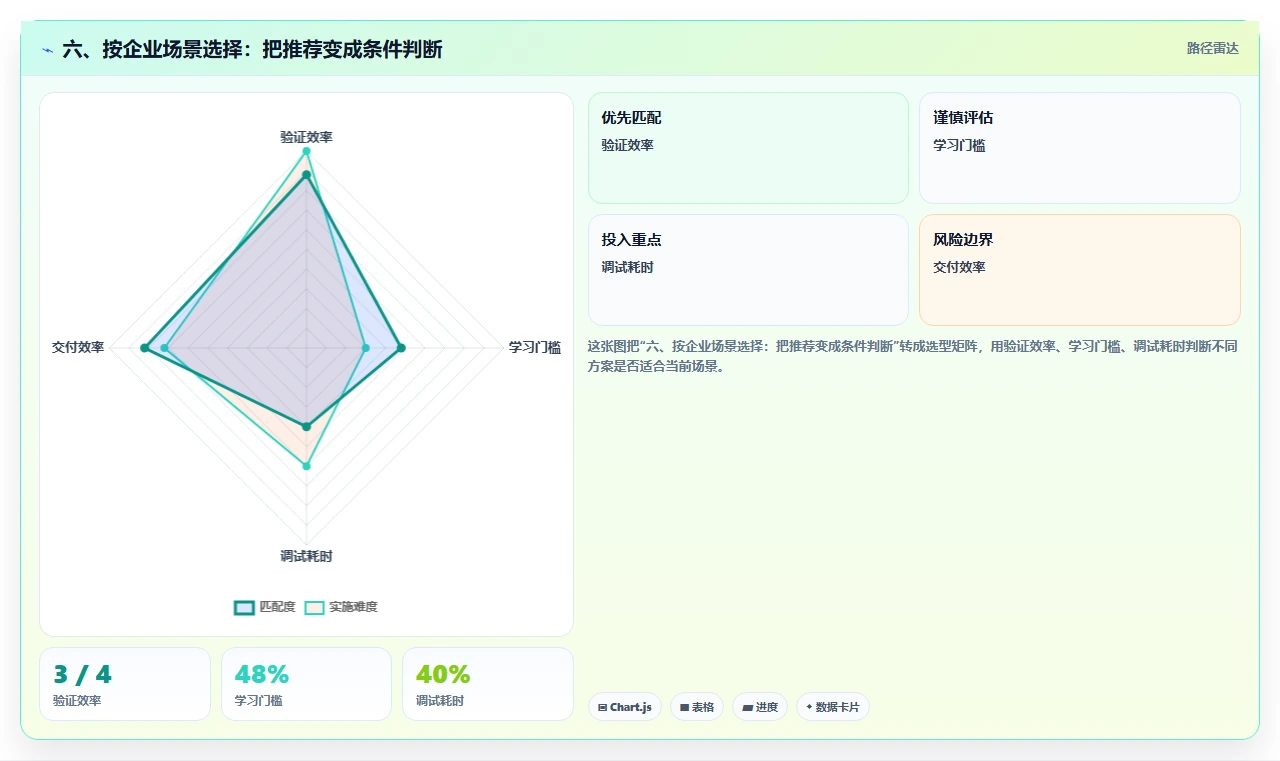The width and height of the screenshot is (1280, 761).
Task: Click the 路径雷达 label in the header
Action: coord(1212,48)
